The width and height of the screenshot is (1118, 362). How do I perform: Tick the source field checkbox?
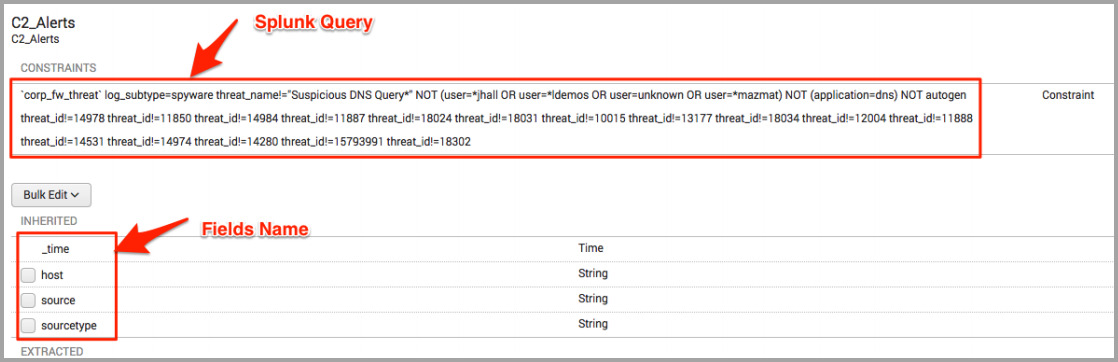click(x=28, y=299)
